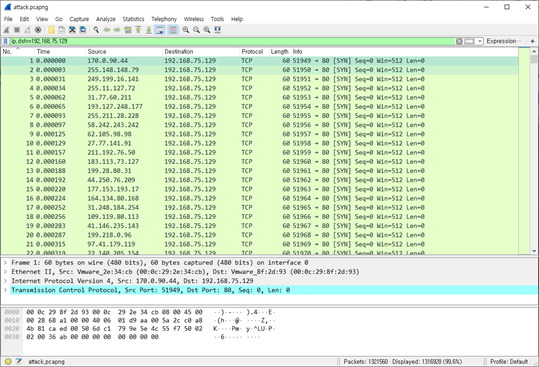Toggle packet list colorization
Image resolution: width=539 pixels, height=367 pixels.
[173, 30]
